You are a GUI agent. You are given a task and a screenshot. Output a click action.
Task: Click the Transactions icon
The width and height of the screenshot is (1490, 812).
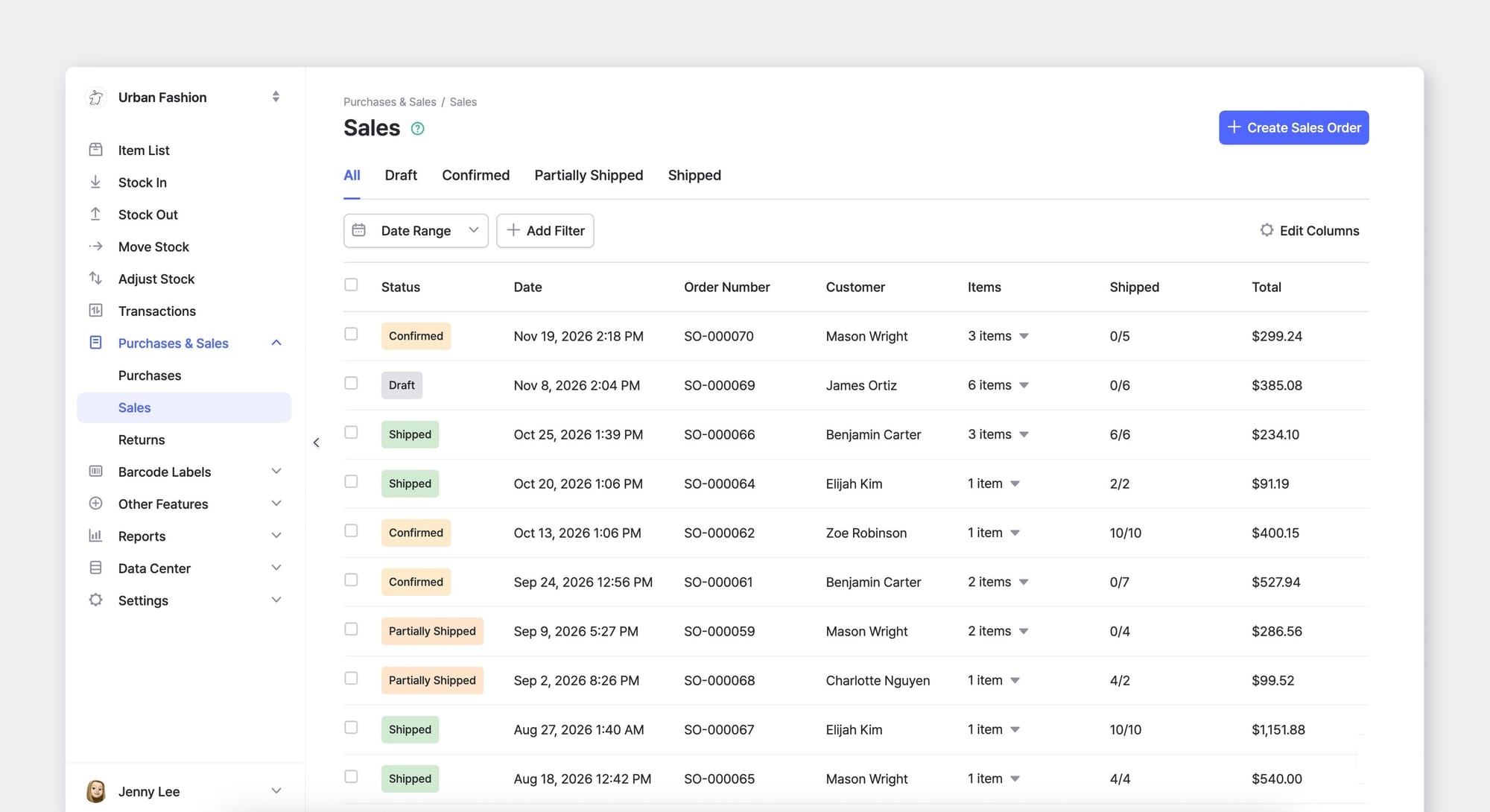(95, 310)
